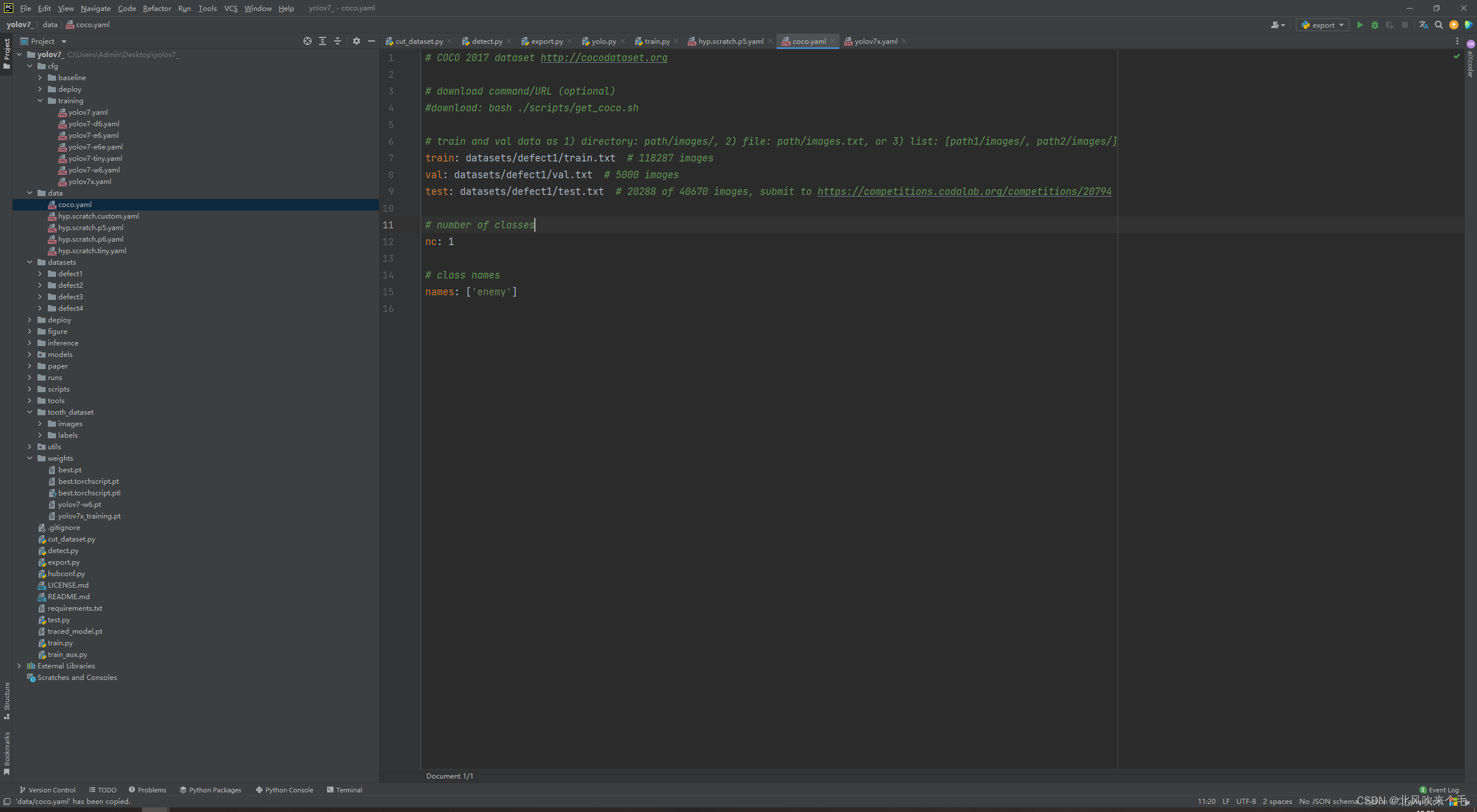Toggle the Terminal tool window
The height and width of the screenshot is (812, 1477).
(344, 790)
